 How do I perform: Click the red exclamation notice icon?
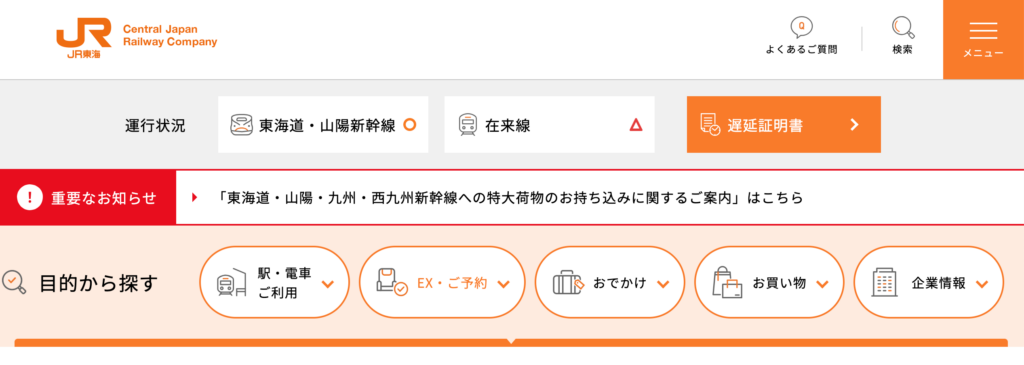29,198
